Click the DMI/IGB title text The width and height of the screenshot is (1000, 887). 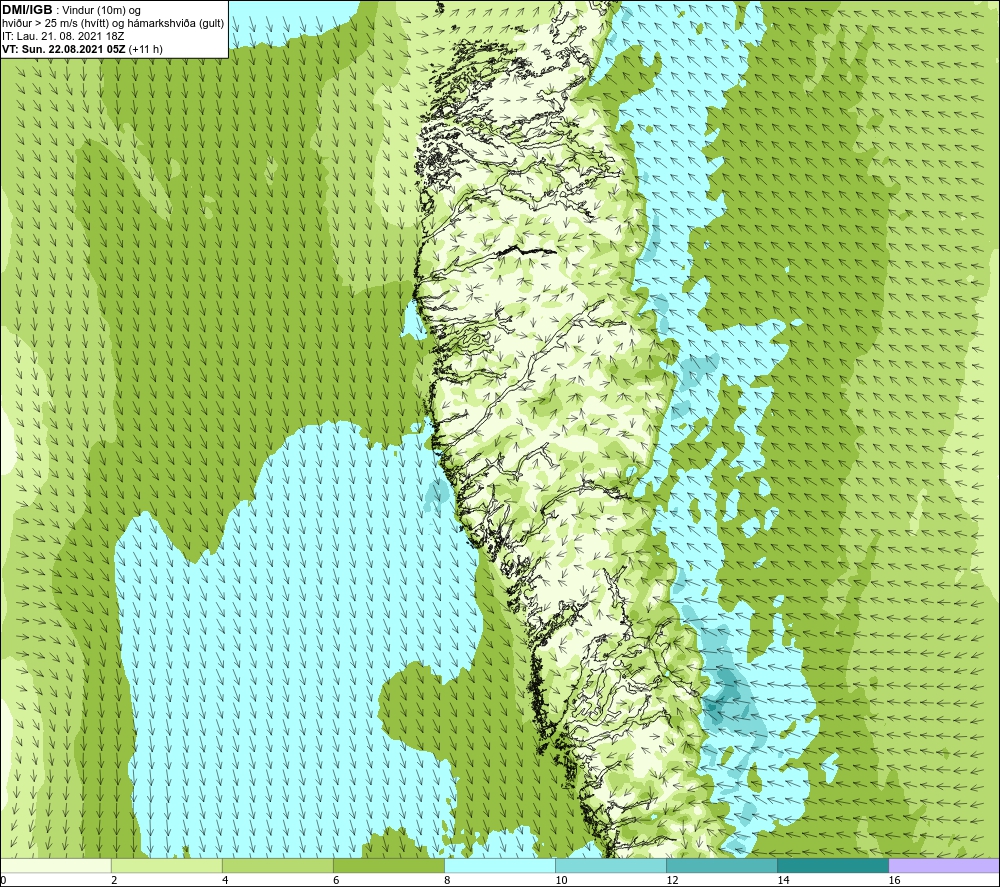(27, 10)
